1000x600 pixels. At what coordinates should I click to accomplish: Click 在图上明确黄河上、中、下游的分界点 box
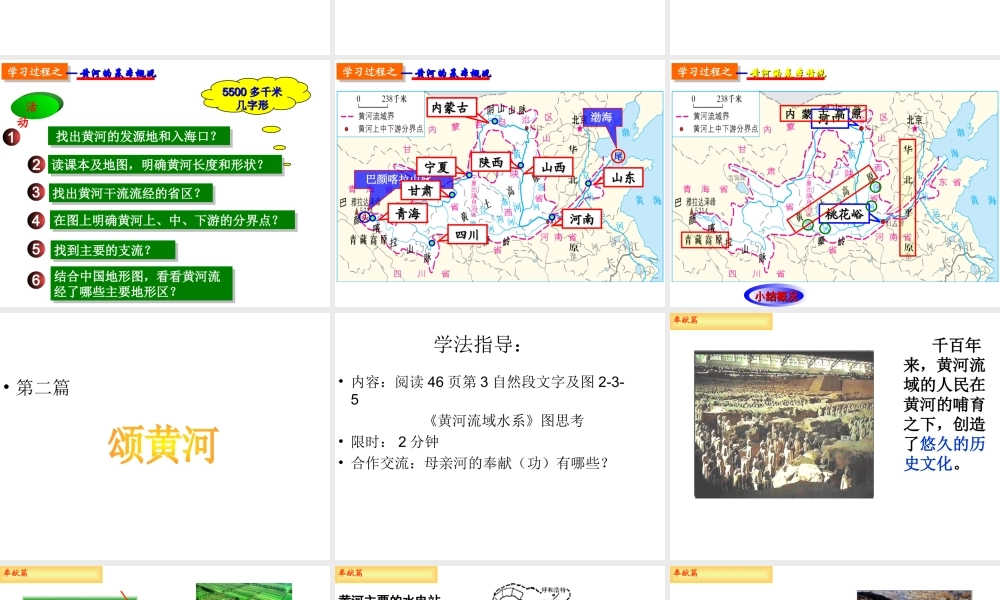[172, 220]
